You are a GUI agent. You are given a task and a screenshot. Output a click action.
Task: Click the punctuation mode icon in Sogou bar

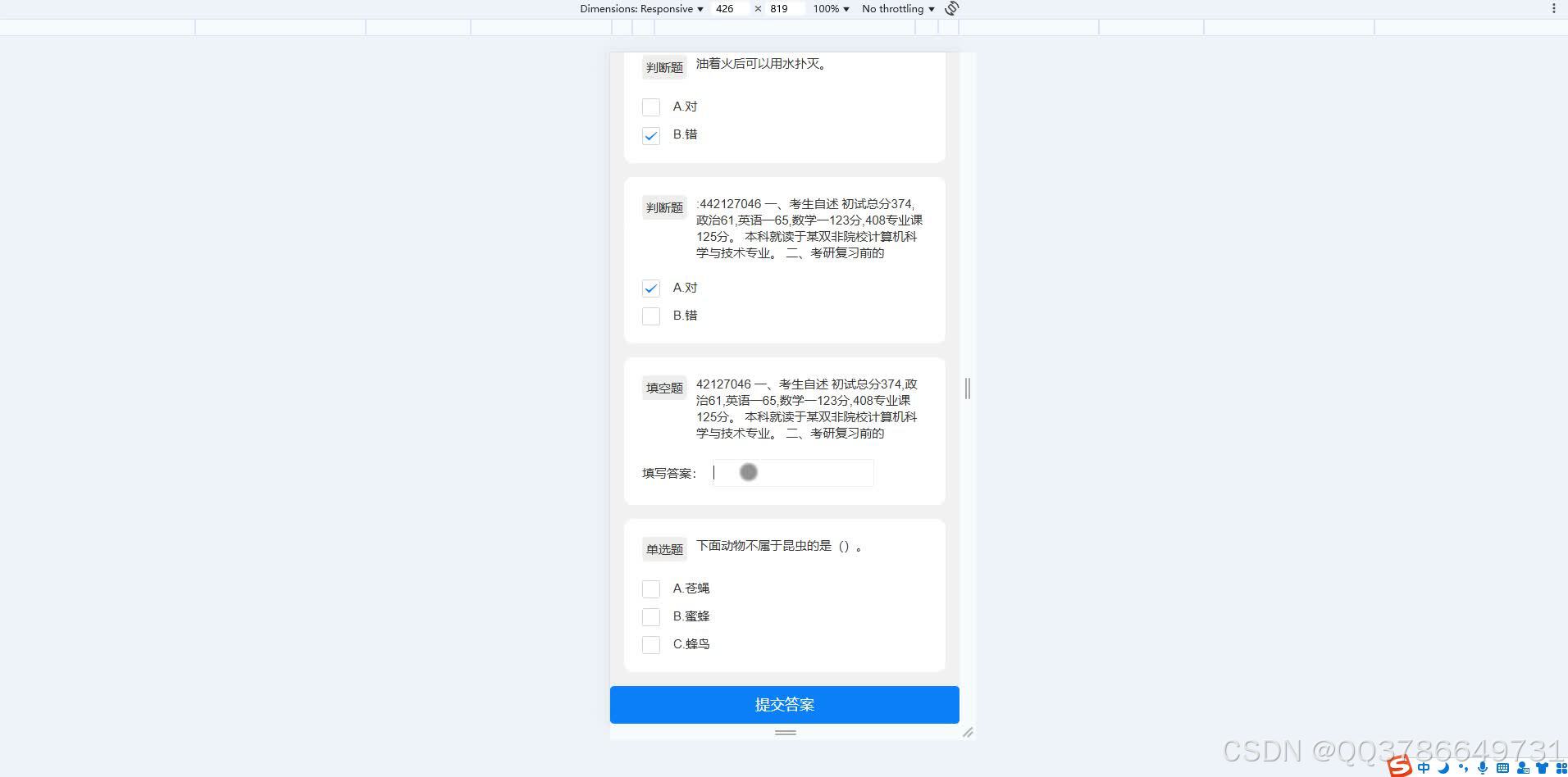(x=1463, y=768)
